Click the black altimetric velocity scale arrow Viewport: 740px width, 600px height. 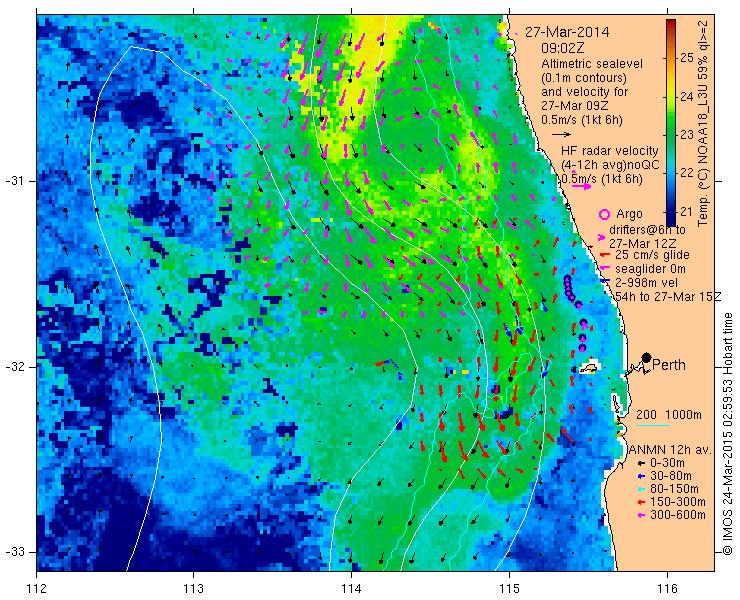click(x=562, y=135)
